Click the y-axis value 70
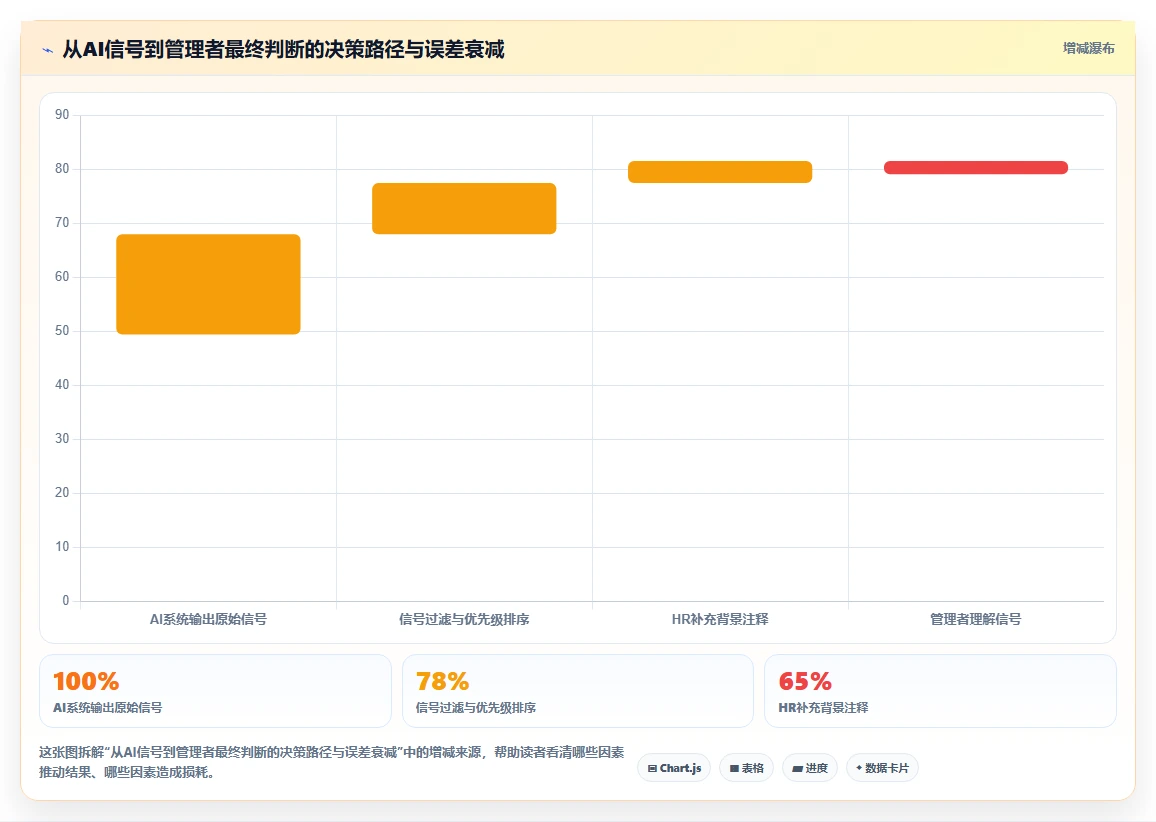The height and width of the screenshot is (822, 1156). (62, 223)
